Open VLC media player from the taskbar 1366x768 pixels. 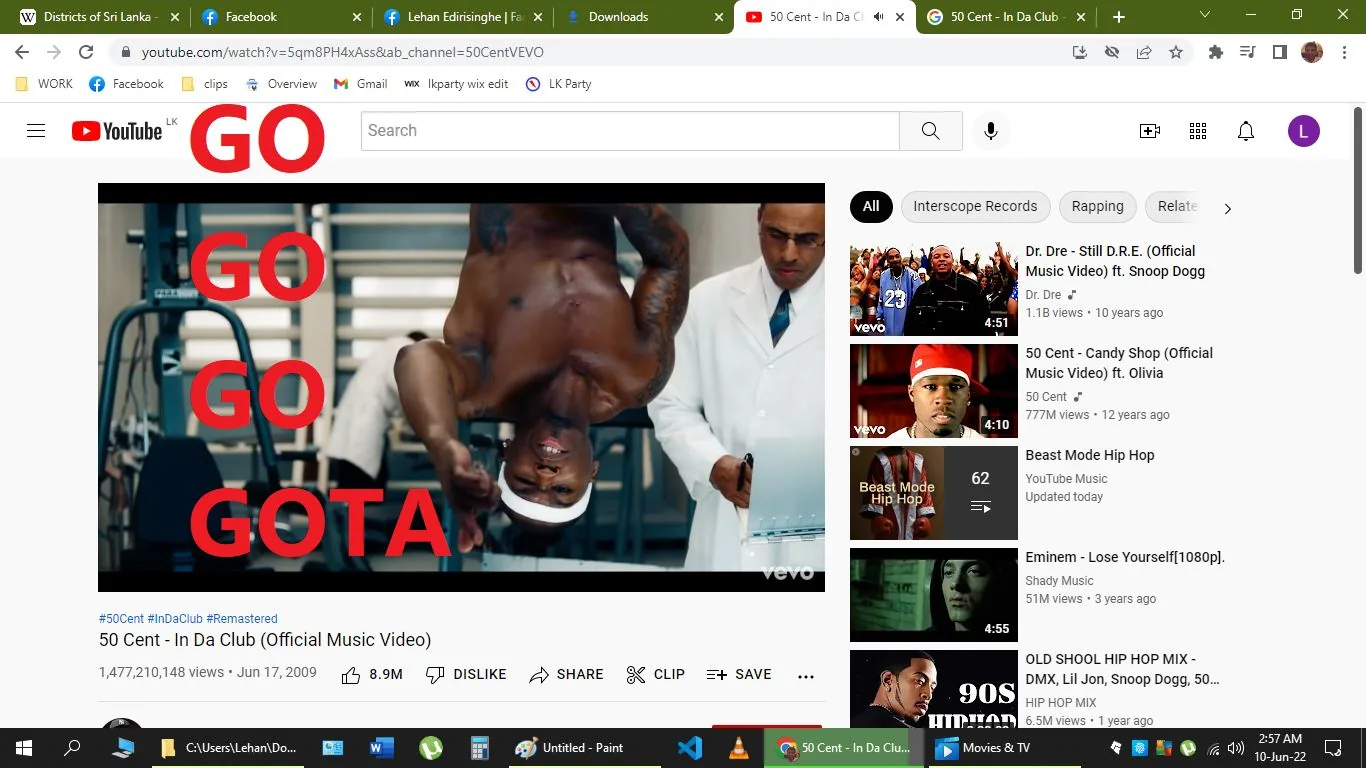coord(739,748)
